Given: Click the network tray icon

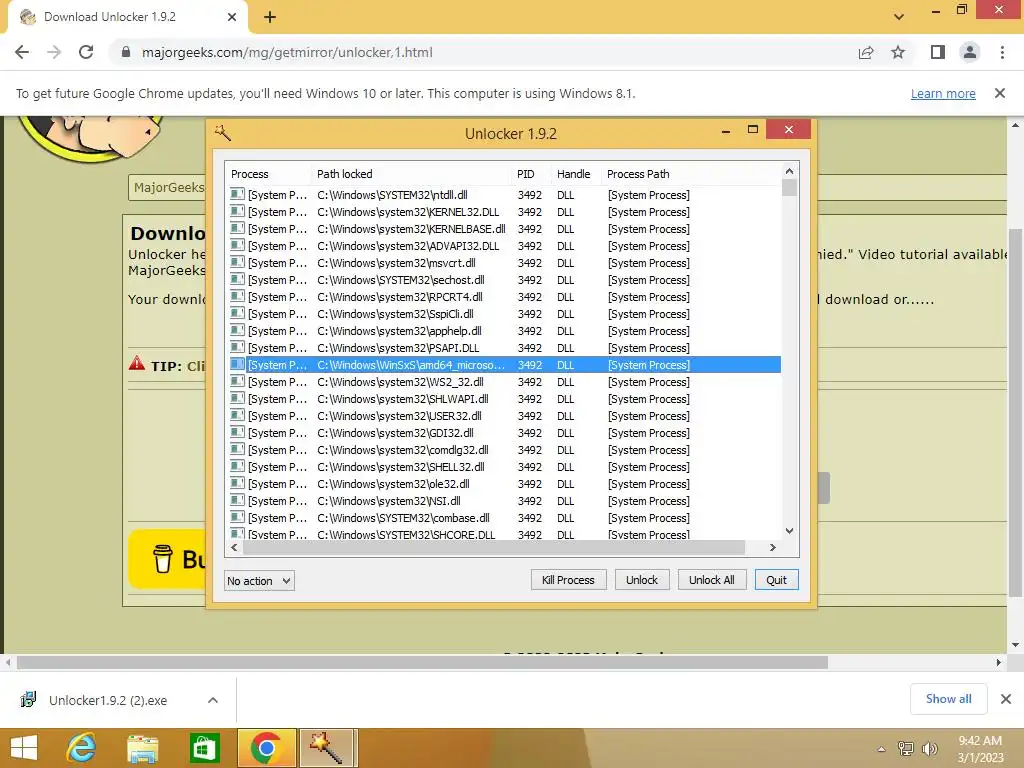Looking at the screenshot, I should point(906,749).
